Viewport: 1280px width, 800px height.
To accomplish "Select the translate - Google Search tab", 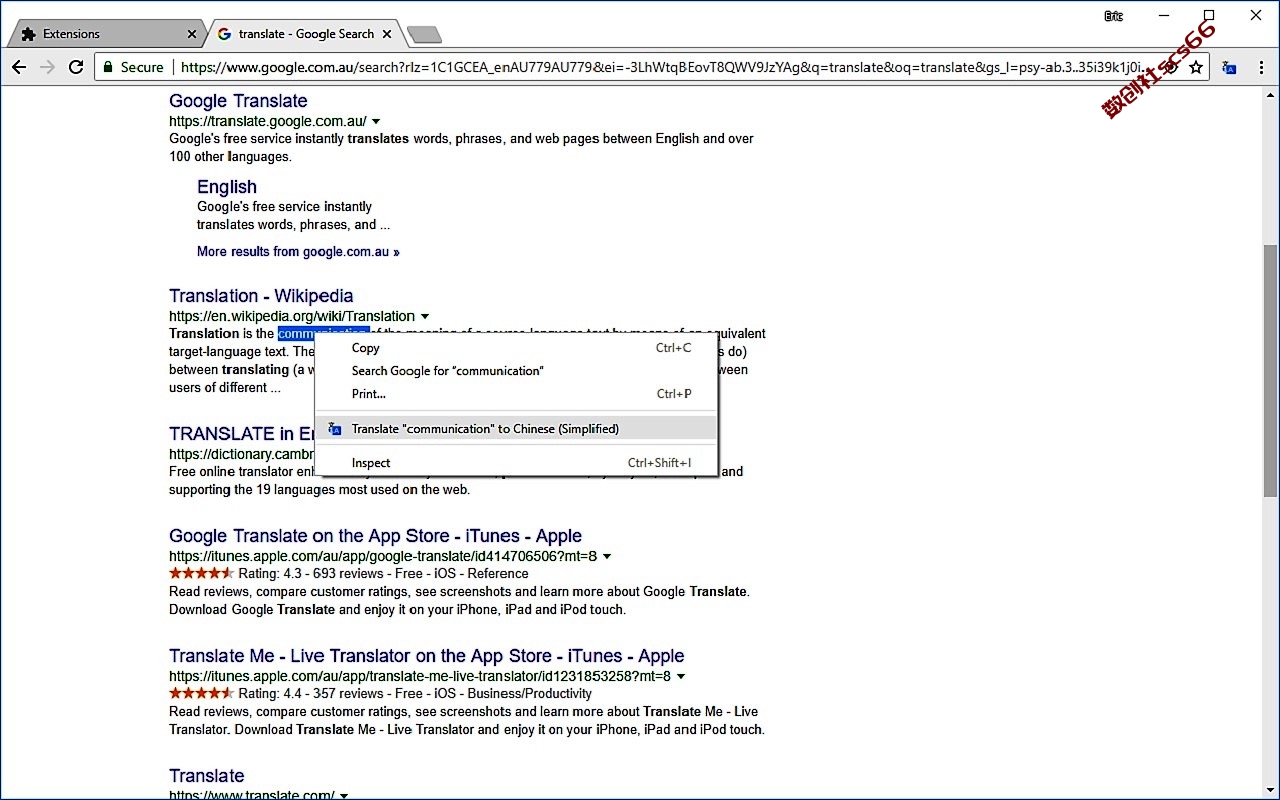I will (x=305, y=34).
